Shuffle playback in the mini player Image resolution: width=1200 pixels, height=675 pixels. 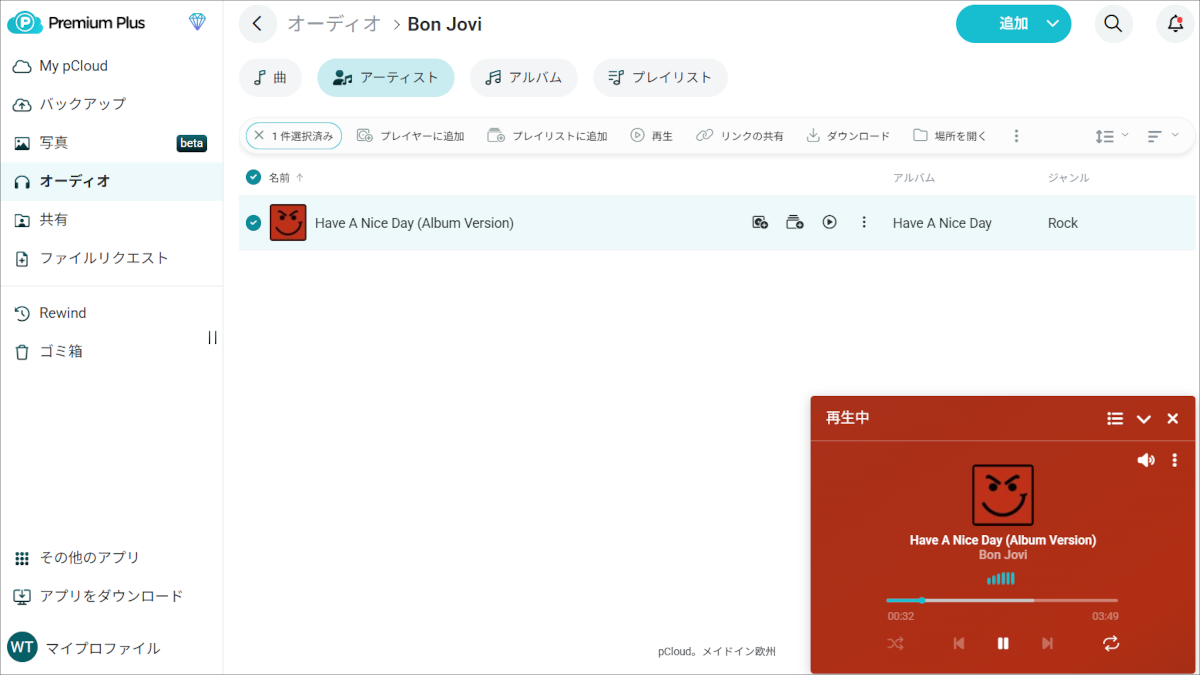point(895,643)
